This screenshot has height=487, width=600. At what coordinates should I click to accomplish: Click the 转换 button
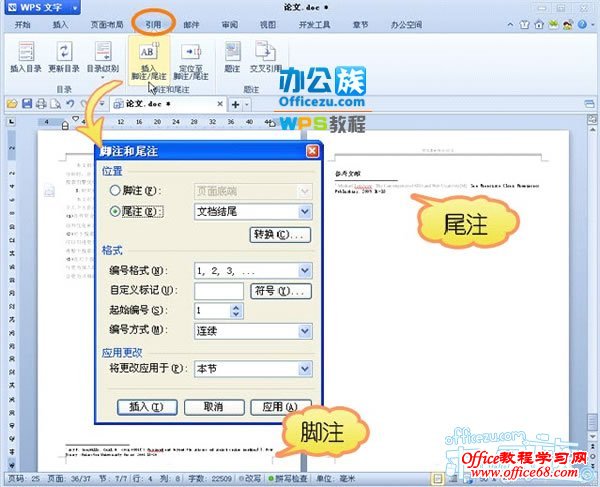pos(280,235)
